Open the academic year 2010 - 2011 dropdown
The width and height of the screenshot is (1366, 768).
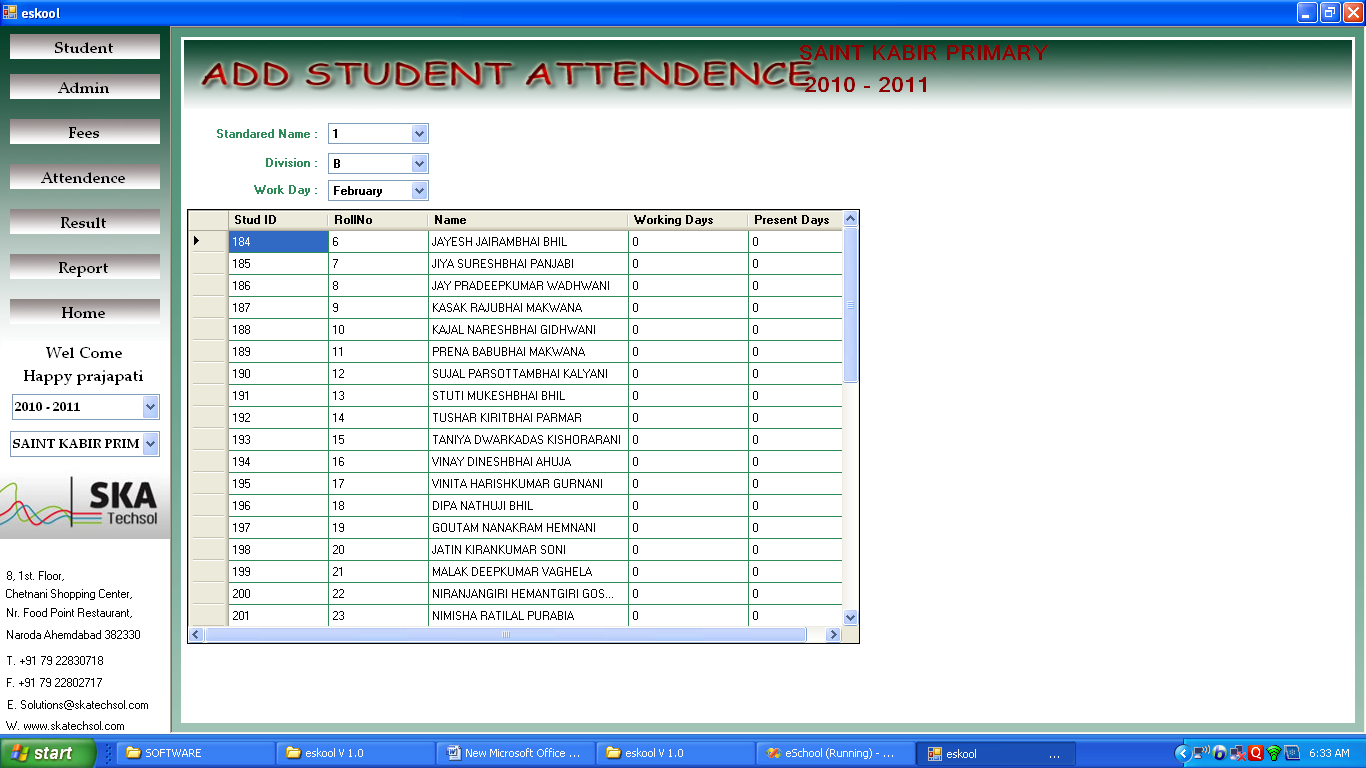(x=150, y=407)
